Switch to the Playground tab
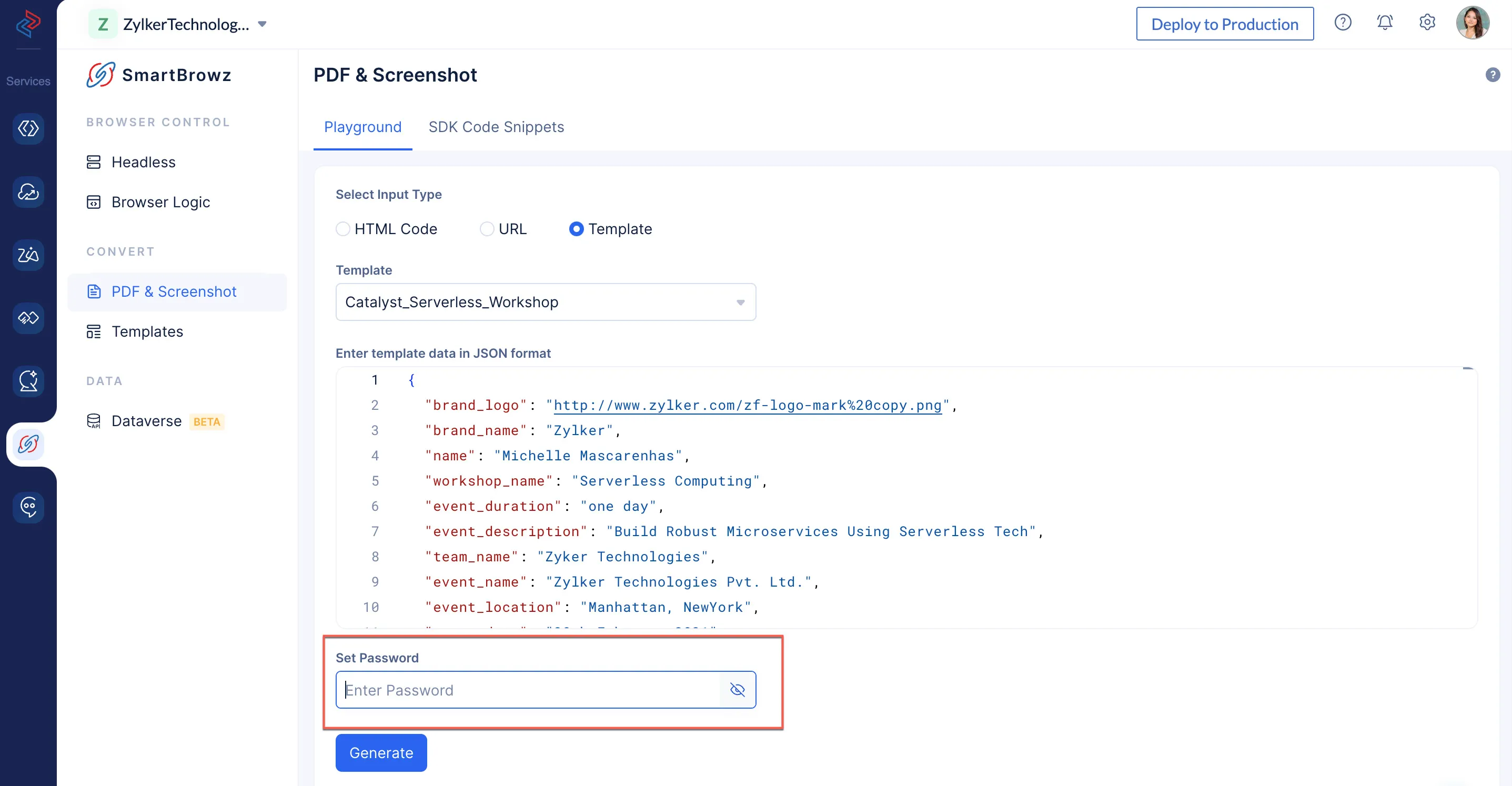 [x=362, y=127]
